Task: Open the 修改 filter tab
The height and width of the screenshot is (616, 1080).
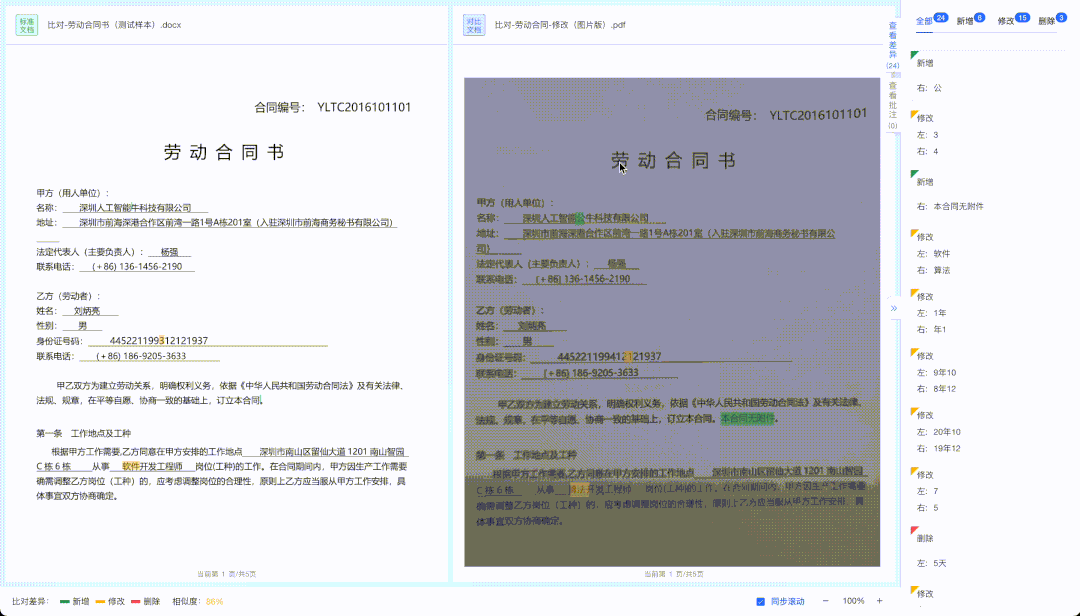Action: 1007,20
